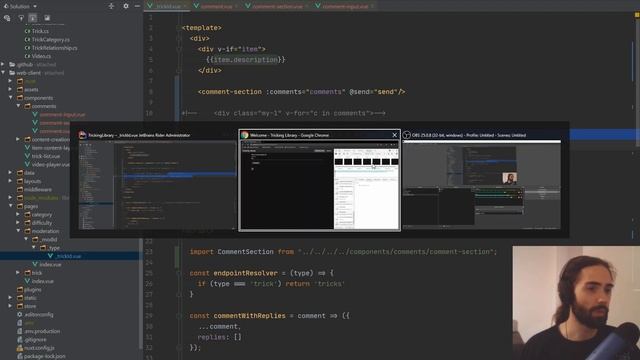Expand the content-creation folder

(19, 139)
